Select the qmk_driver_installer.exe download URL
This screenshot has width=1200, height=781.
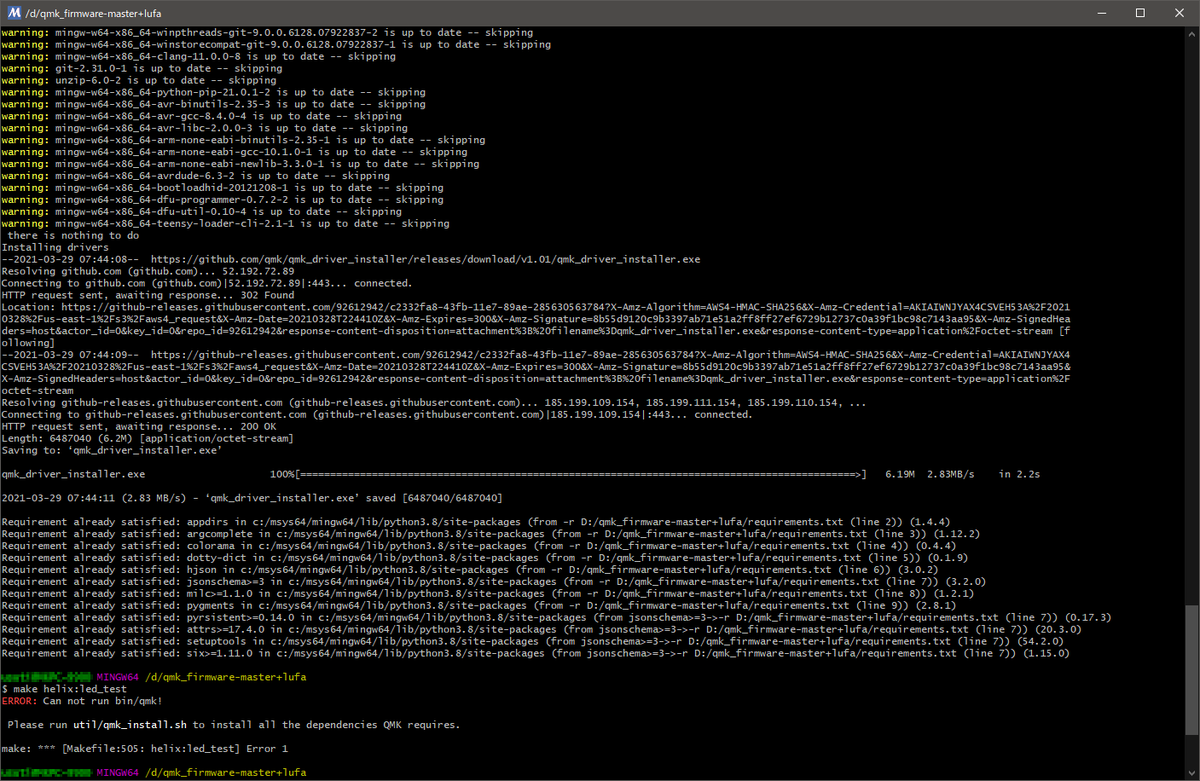400,258
